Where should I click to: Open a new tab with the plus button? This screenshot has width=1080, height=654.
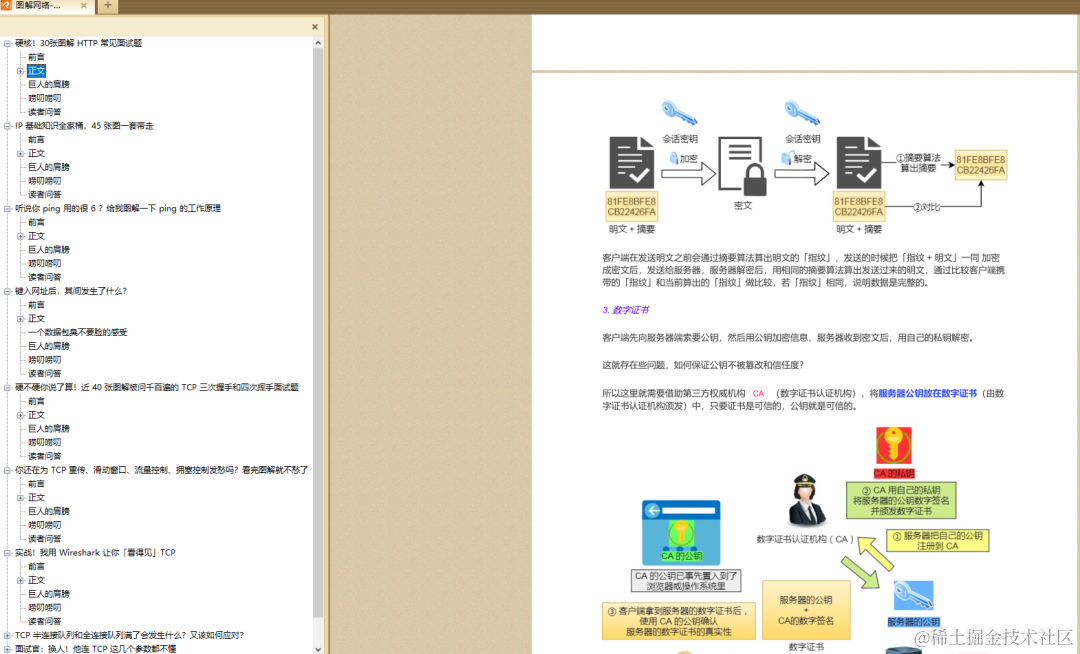click(x=107, y=5)
